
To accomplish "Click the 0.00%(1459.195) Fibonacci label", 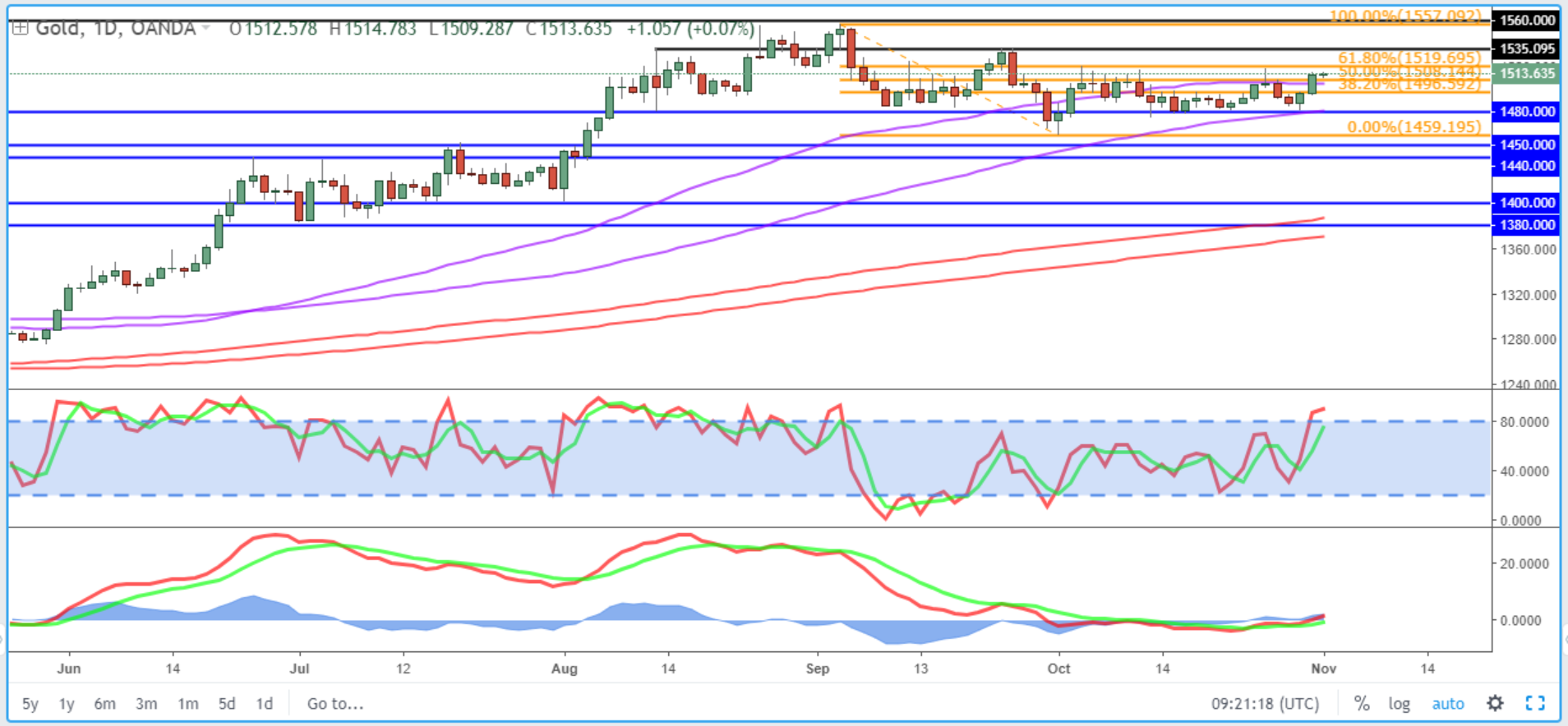I will pos(1414,126).
